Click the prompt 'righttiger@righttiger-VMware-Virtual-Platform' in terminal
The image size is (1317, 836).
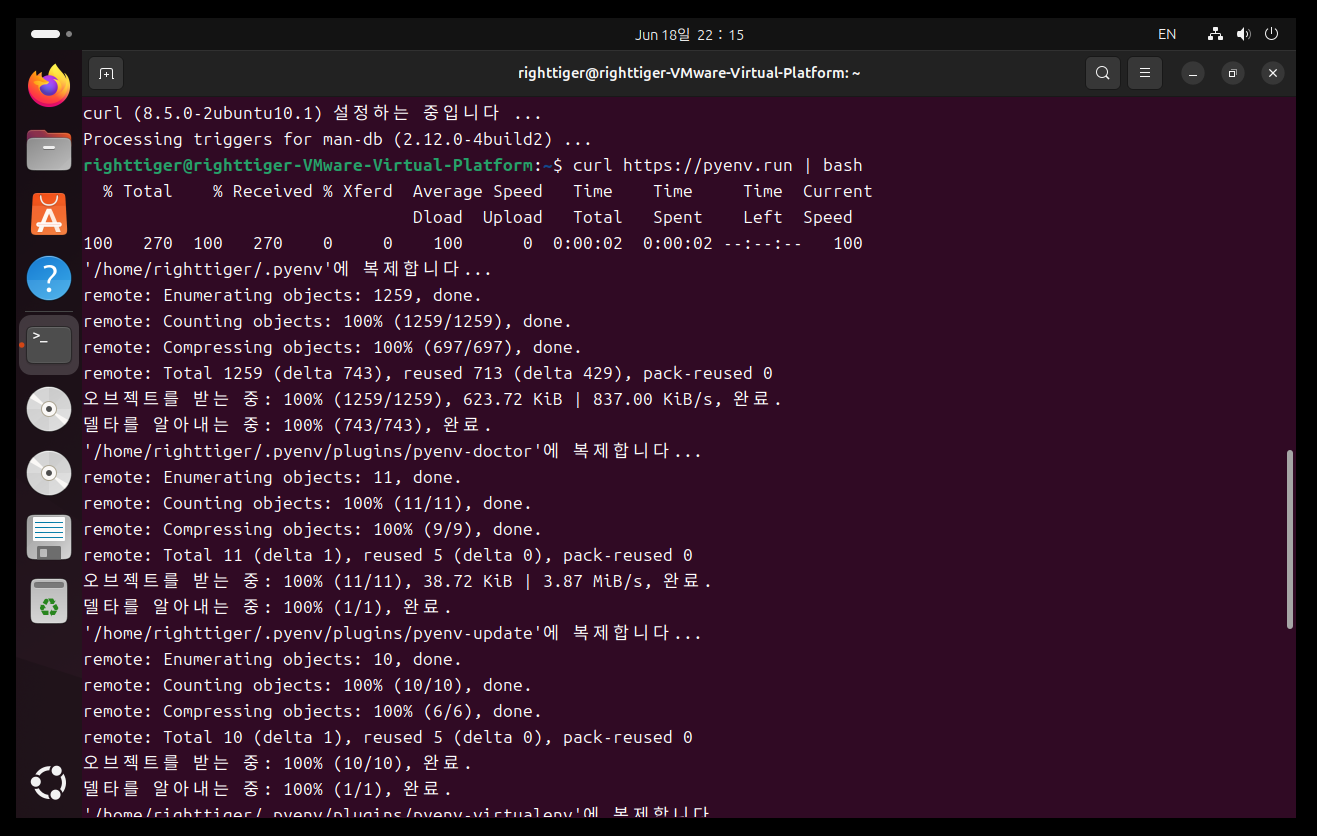(x=308, y=165)
